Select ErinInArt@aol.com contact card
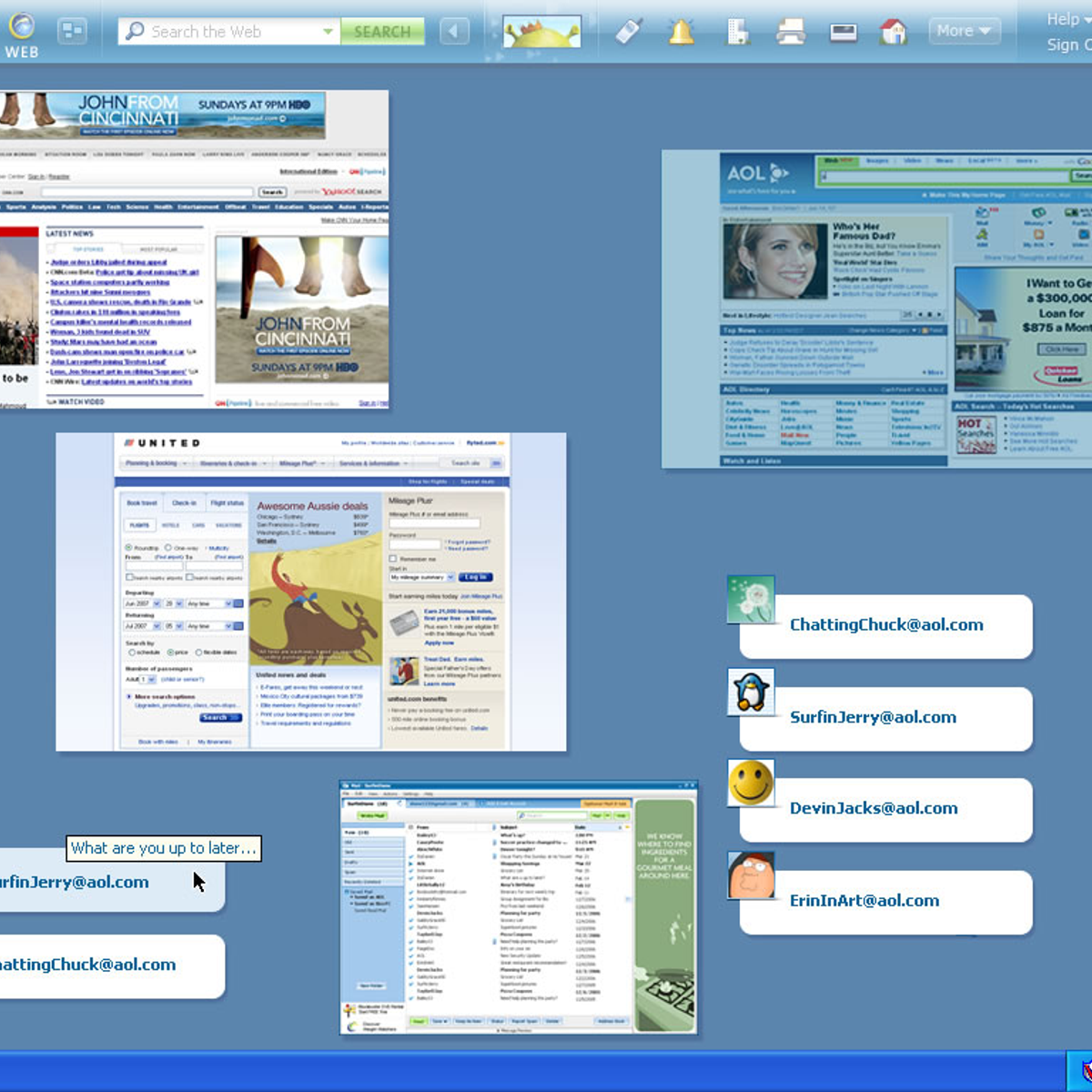 click(x=886, y=902)
